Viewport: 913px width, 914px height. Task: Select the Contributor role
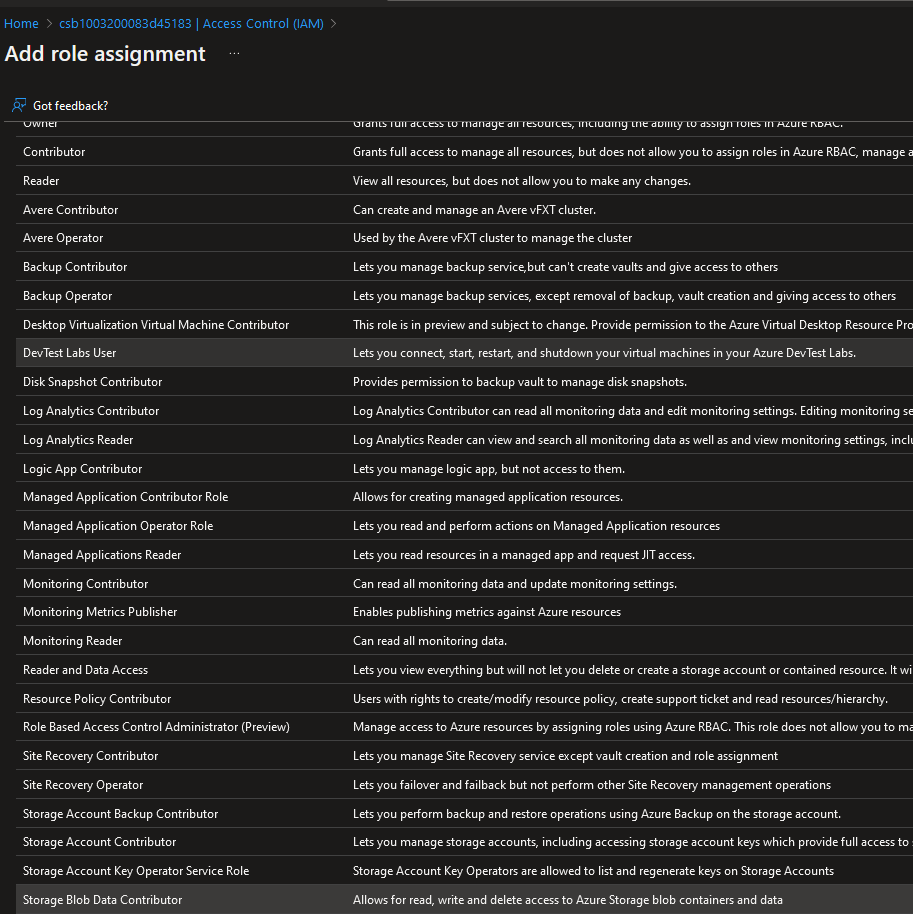click(x=54, y=152)
